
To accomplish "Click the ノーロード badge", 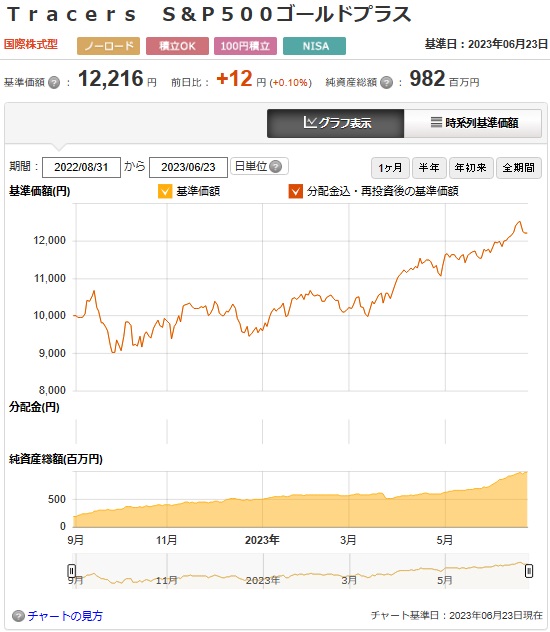I will coord(108,46).
